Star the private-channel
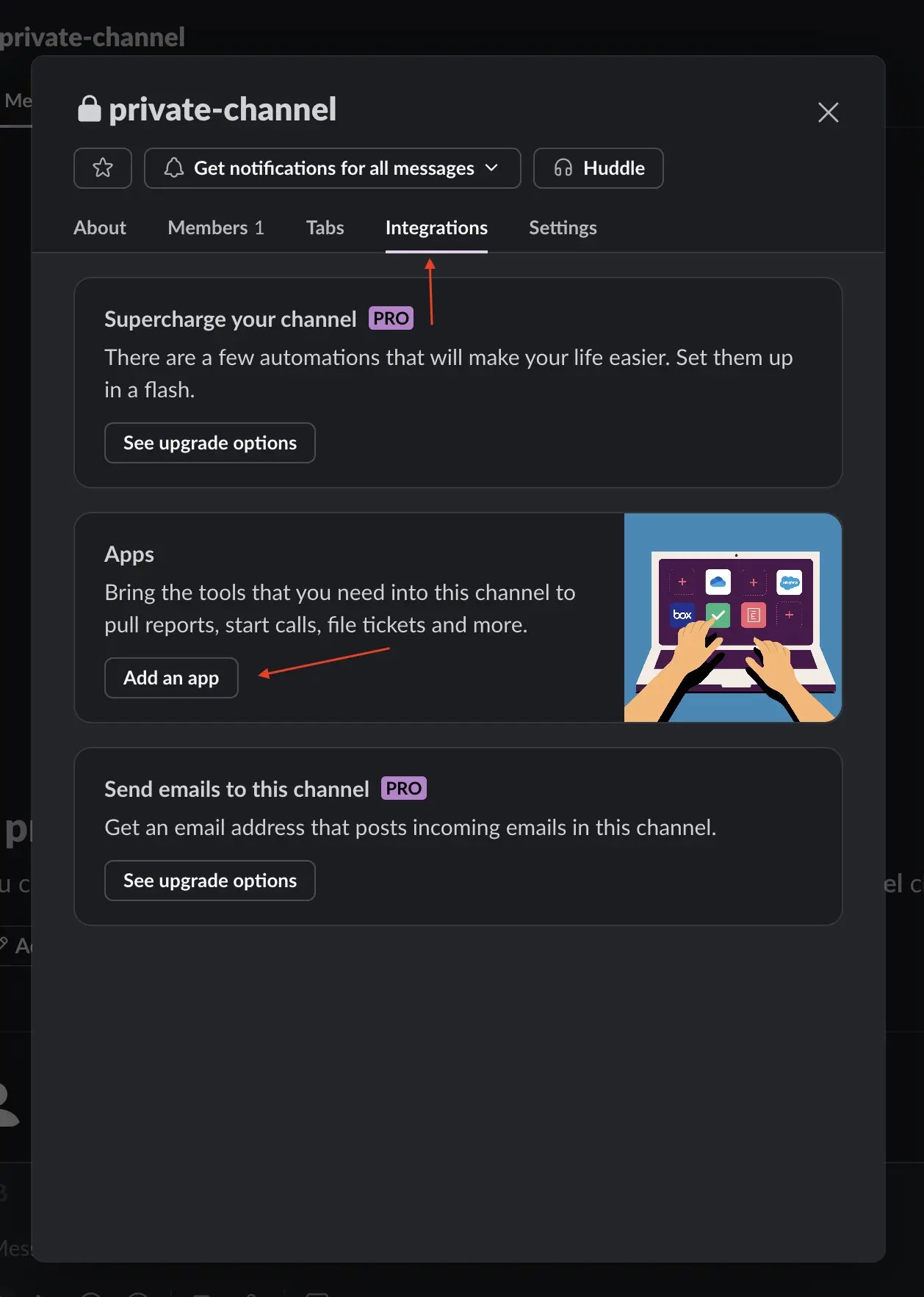 103,168
